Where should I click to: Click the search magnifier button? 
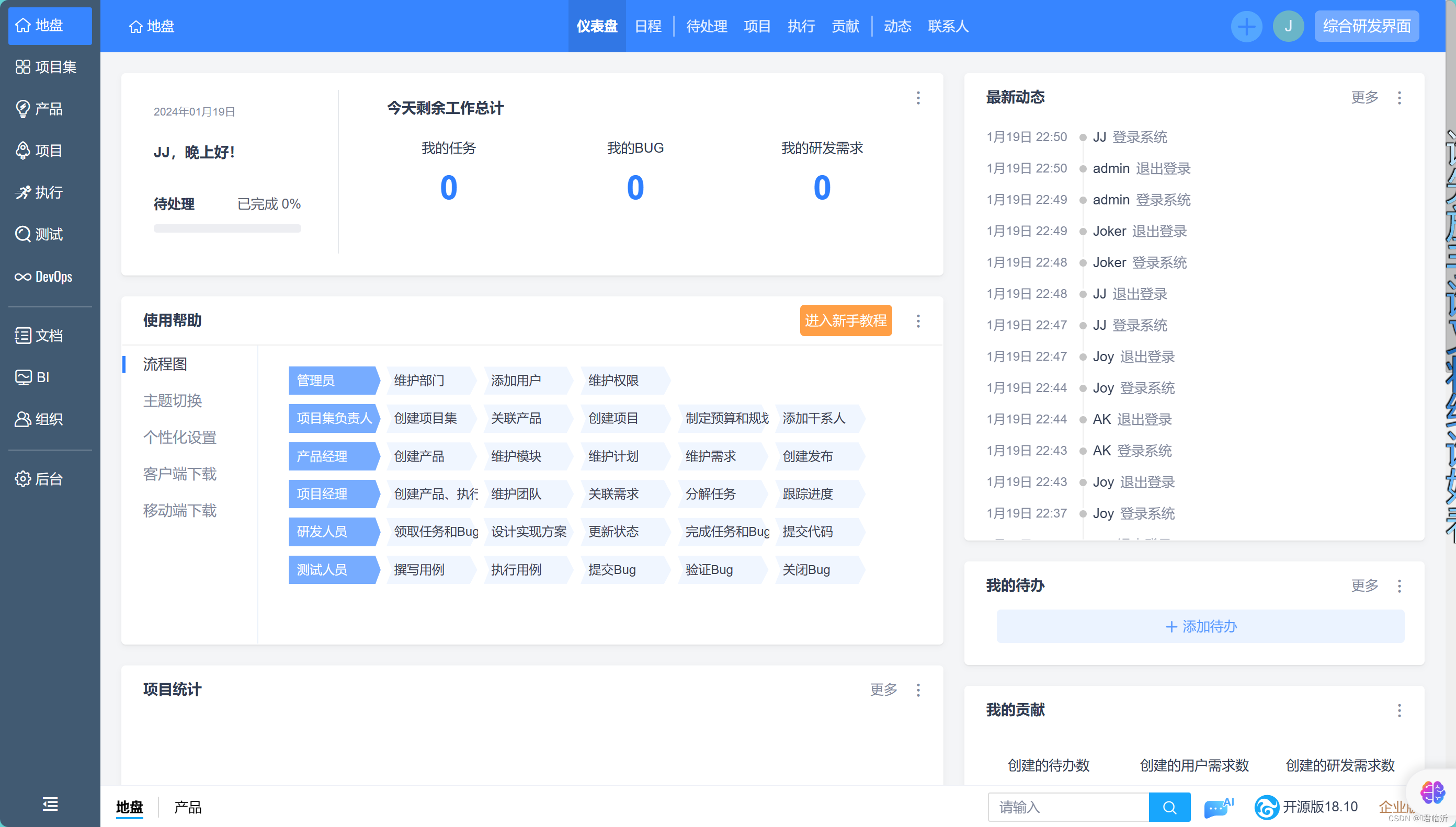click(1169, 807)
